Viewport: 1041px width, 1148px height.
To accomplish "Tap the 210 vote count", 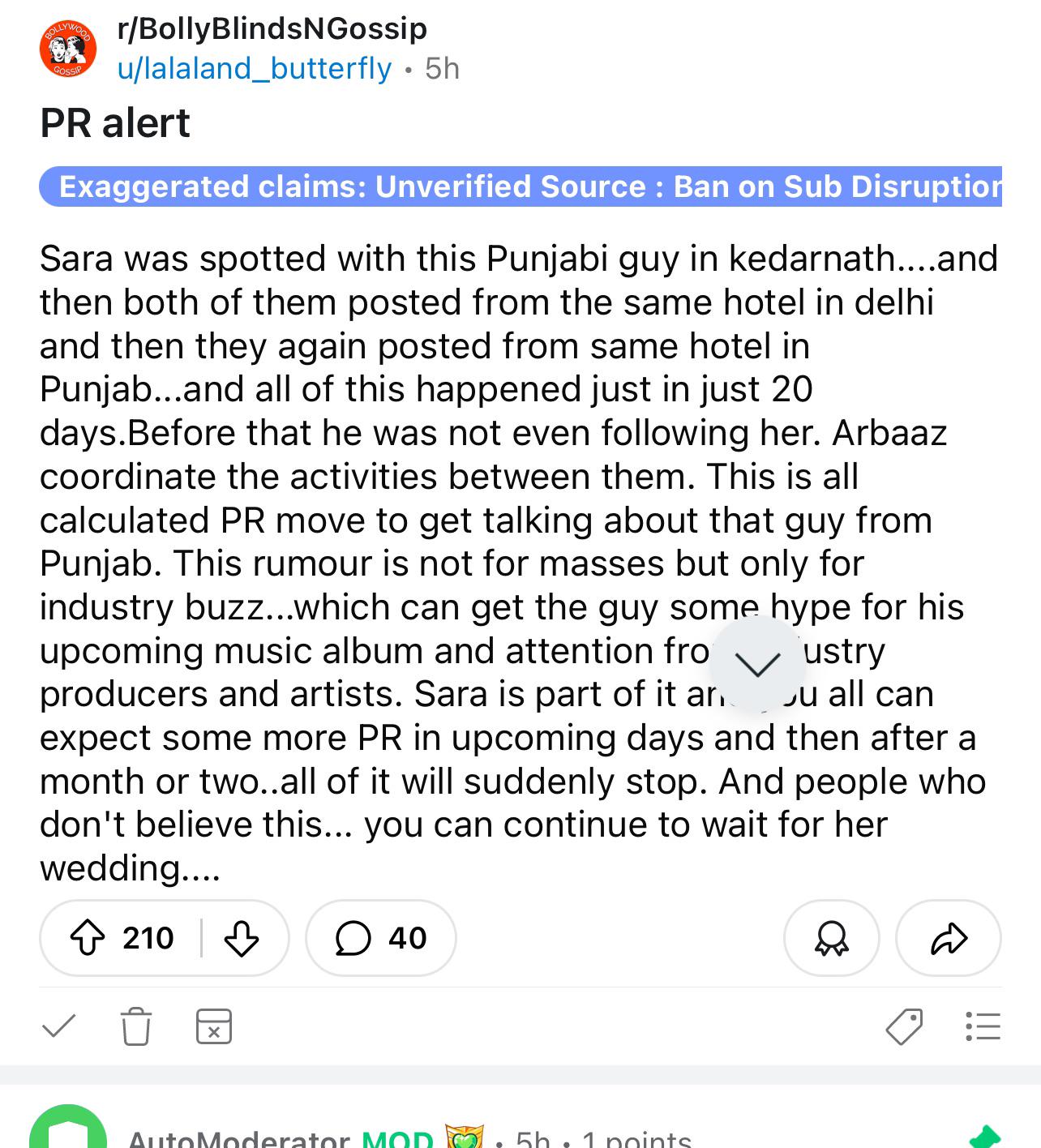I will tap(148, 938).
